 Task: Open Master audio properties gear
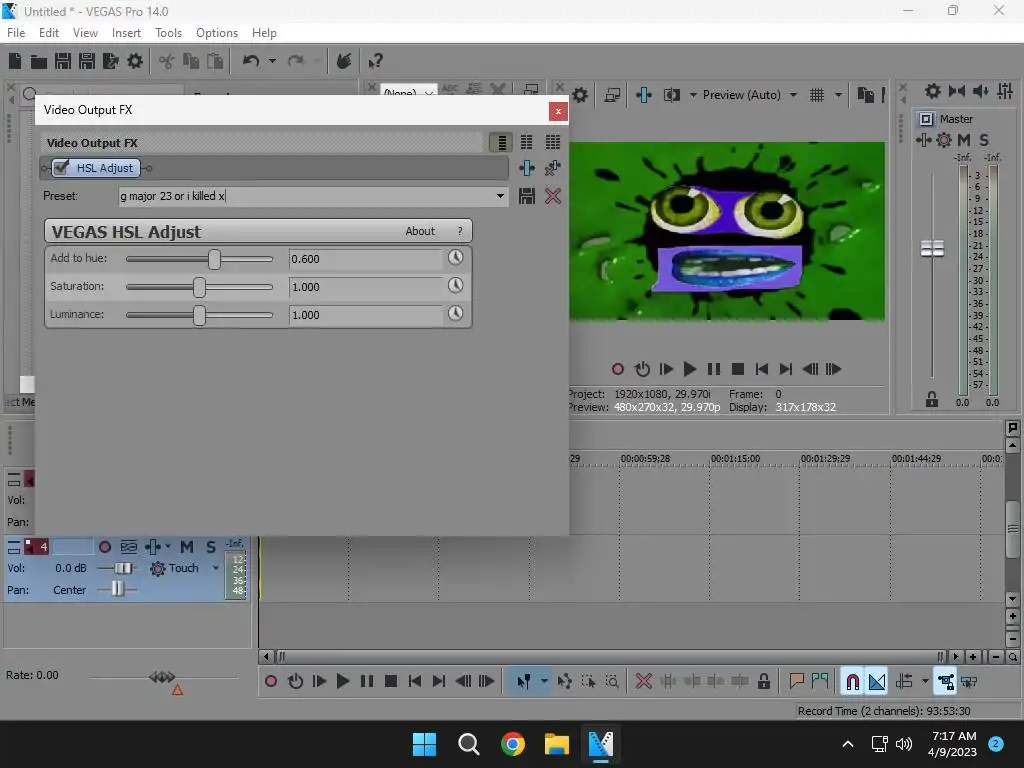944,140
